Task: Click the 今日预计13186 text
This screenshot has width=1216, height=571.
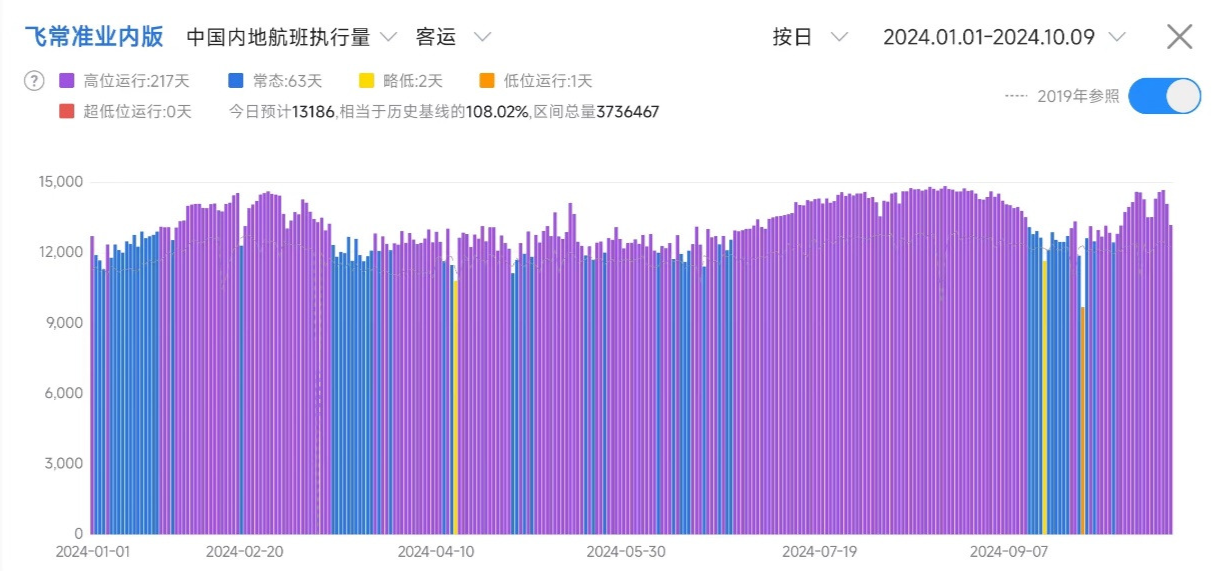Action: pos(282,111)
